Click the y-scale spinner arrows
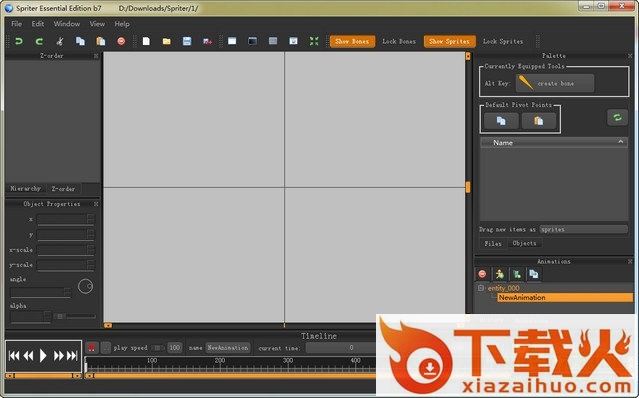The image size is (639, 398). [x=90, y=265]
